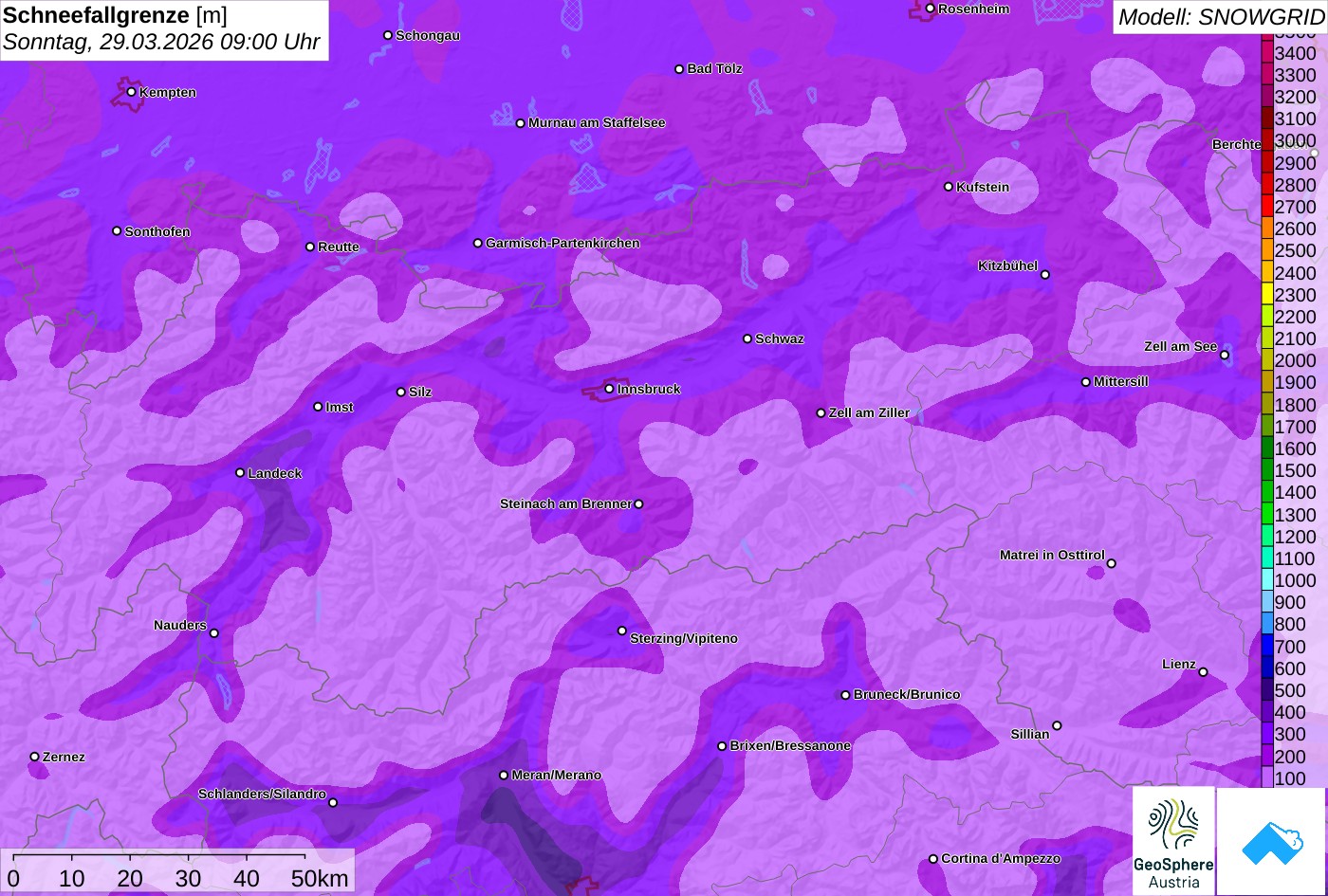The height and width of the screenshot is (896, 1328).
Task: Click the Innsbruck city marker dot
Action: (x=609, y=389)
